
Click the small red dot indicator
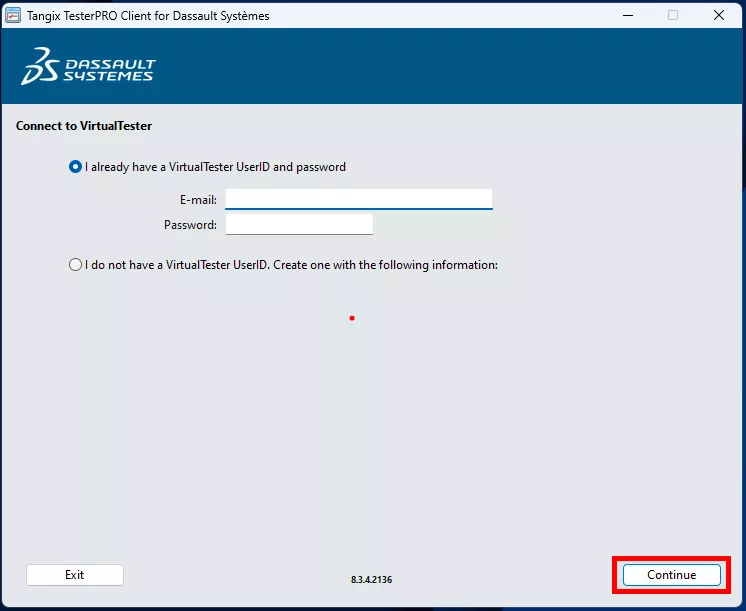tap(352, 318)
